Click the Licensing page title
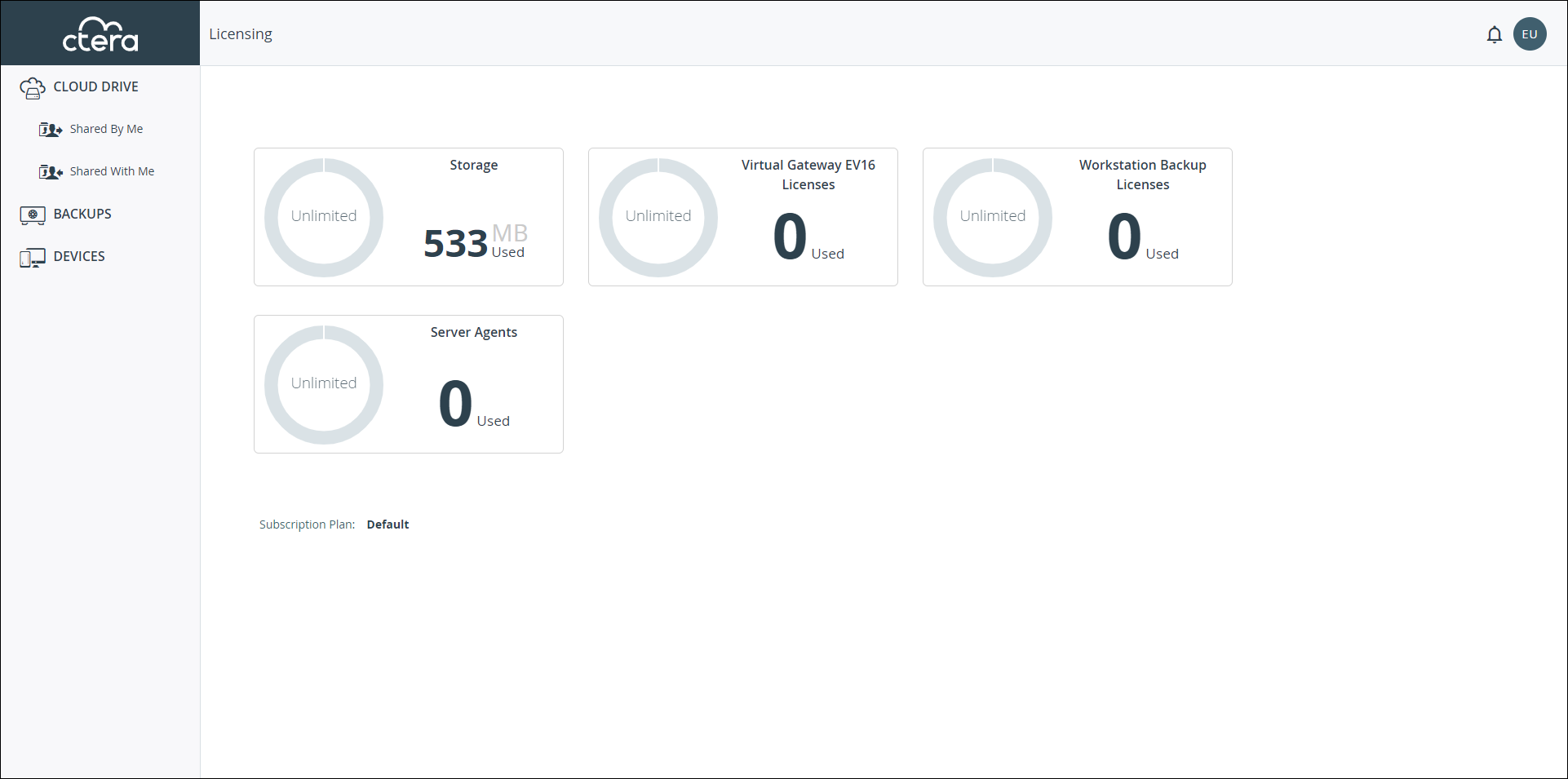 click(x=241, y=33)
